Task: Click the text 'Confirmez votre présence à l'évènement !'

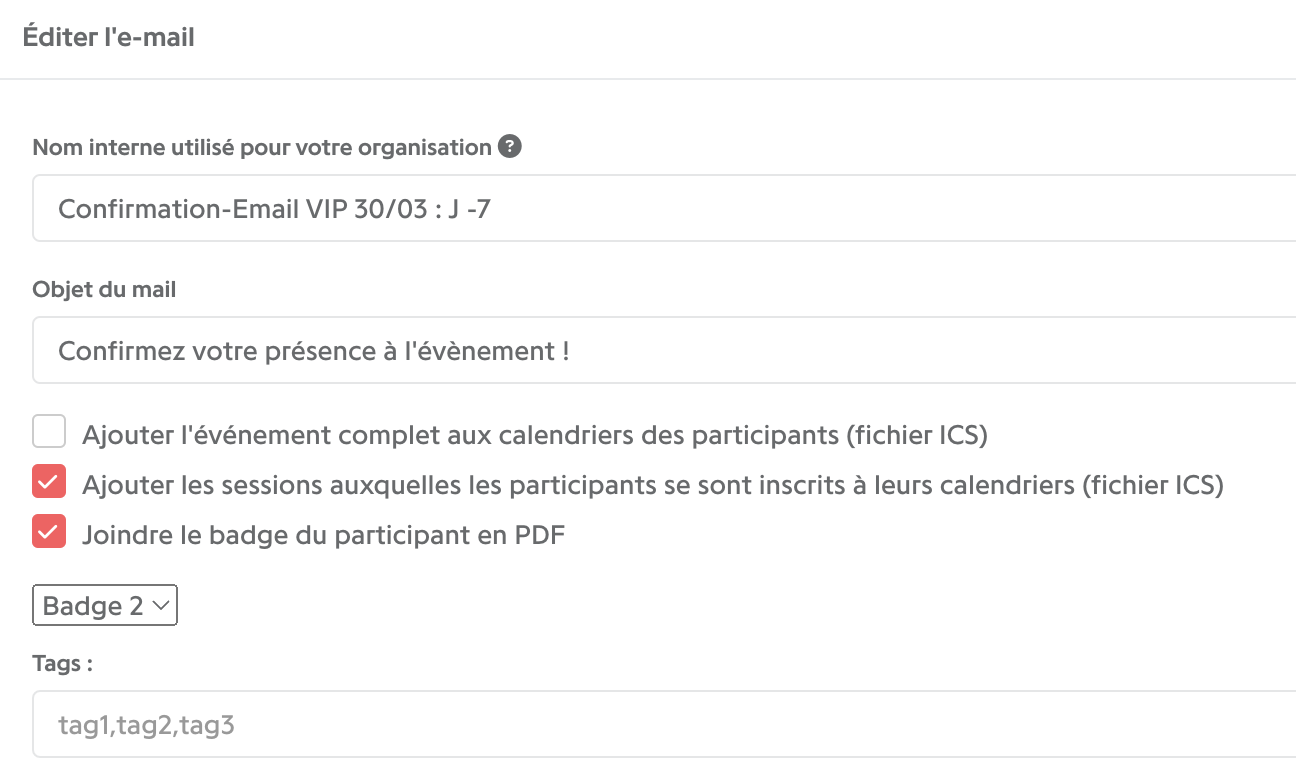Action: pos(314,351)
